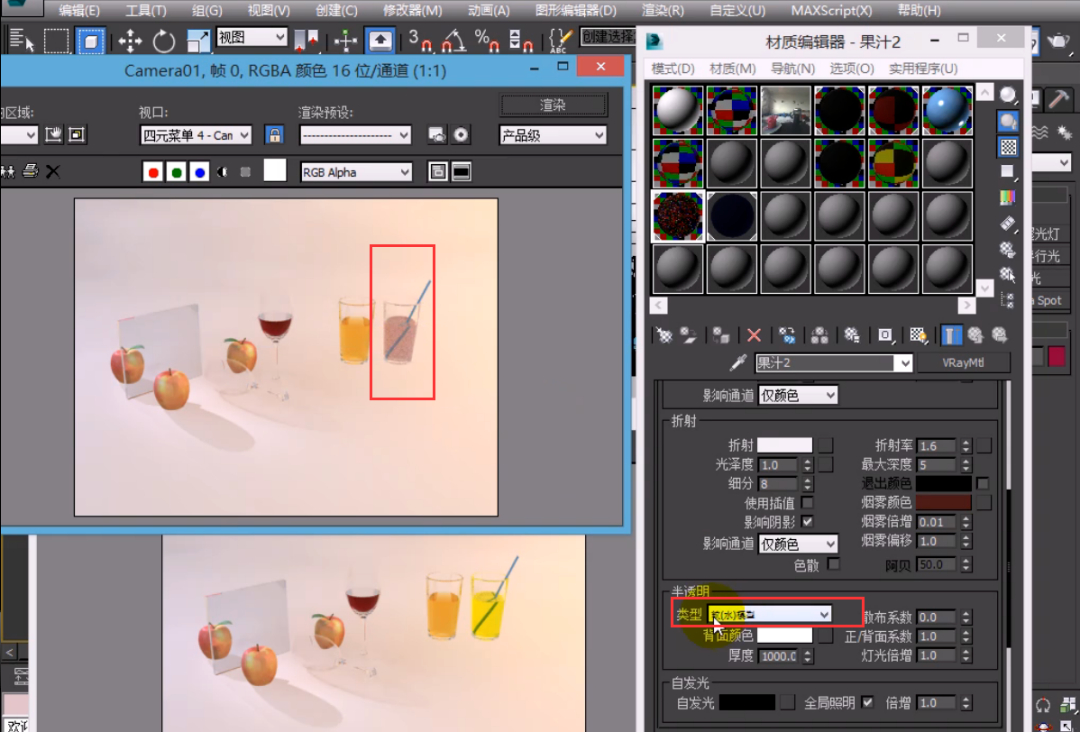Toggle the 全局照明 checkbox
Image resolution: width=1080 pixels, height=732 pixels.
(867, 703)
